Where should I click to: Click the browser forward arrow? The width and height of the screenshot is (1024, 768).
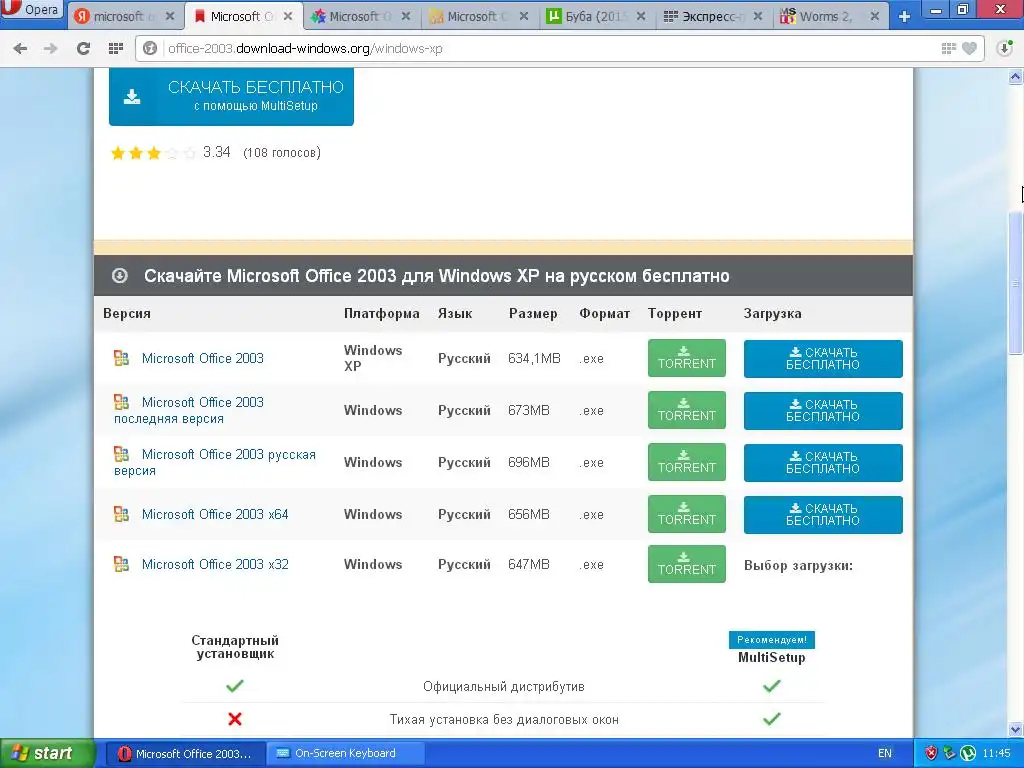[x=50, y=48]
